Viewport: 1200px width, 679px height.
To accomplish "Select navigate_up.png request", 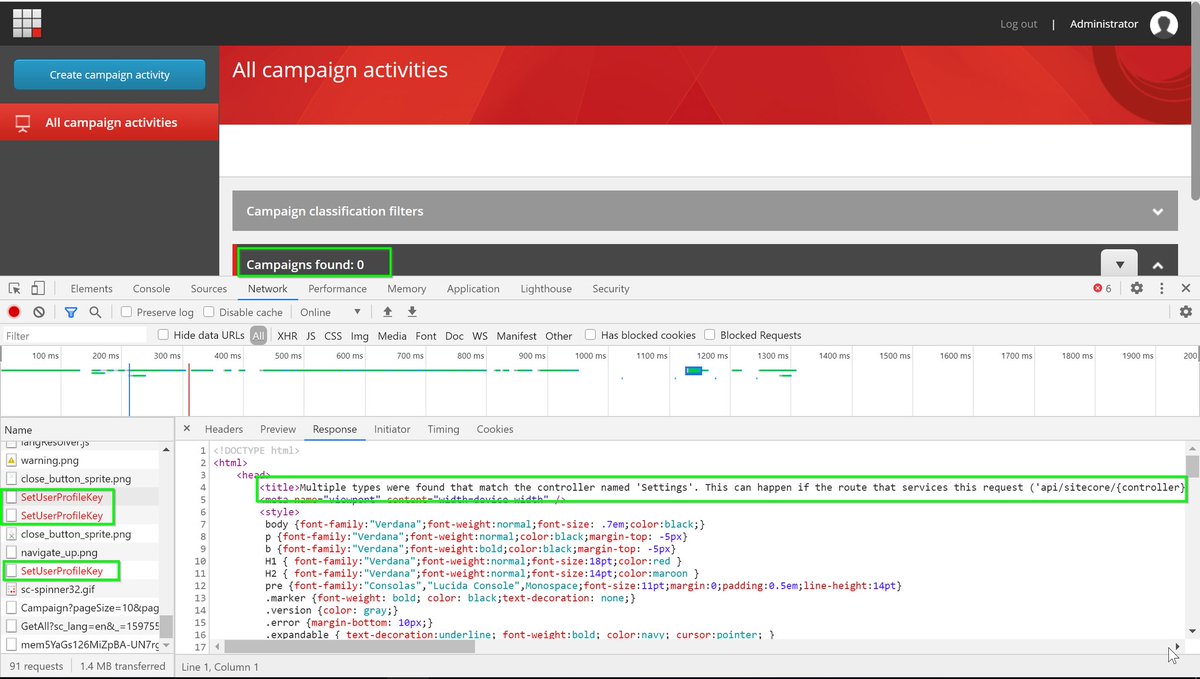I will click(x=59, y=552).
